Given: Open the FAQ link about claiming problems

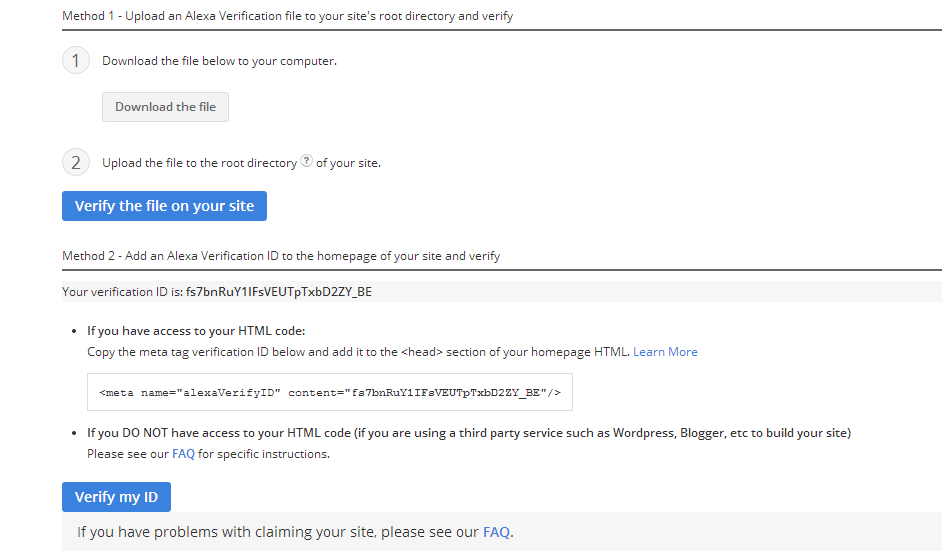Looking at the screenshot, I should [x=496, y=532].
